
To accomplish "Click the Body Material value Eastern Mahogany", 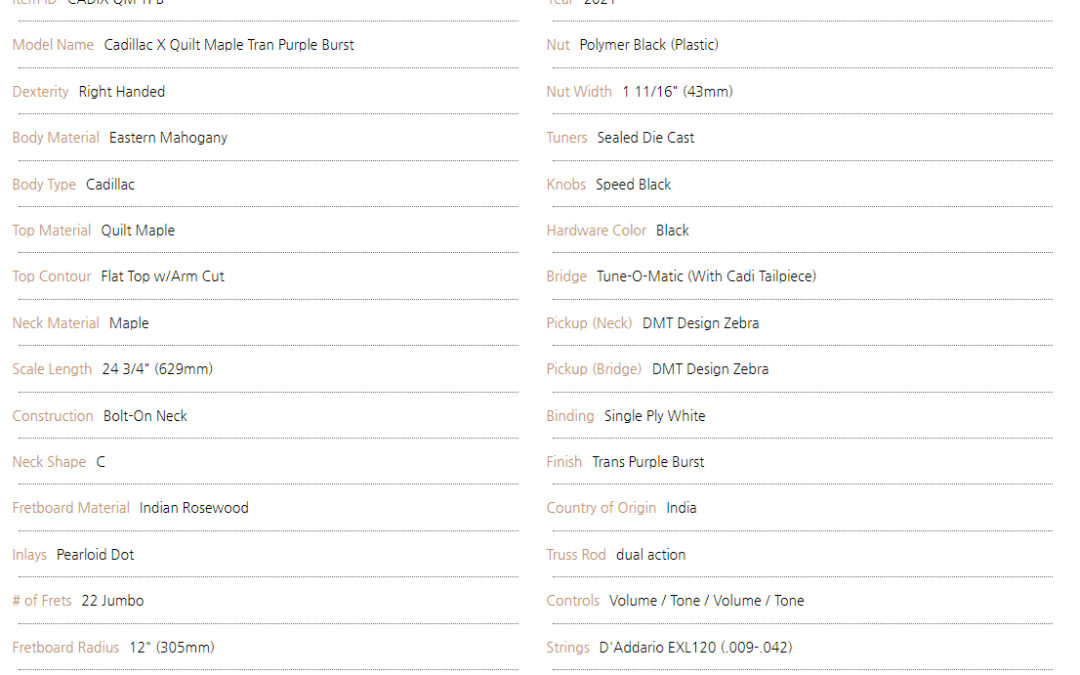I will coord(168,138).
